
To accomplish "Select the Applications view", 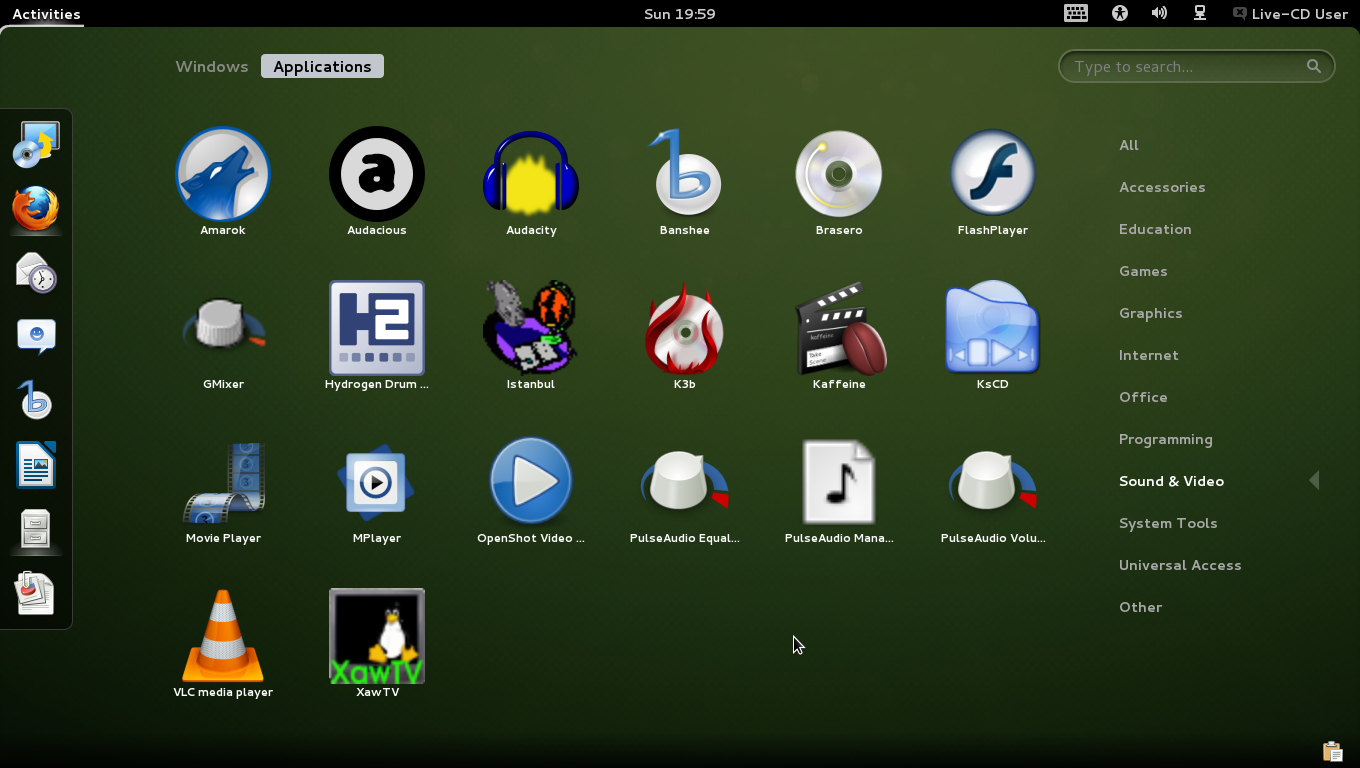I will pyautogui.click(x=322, y=66).
